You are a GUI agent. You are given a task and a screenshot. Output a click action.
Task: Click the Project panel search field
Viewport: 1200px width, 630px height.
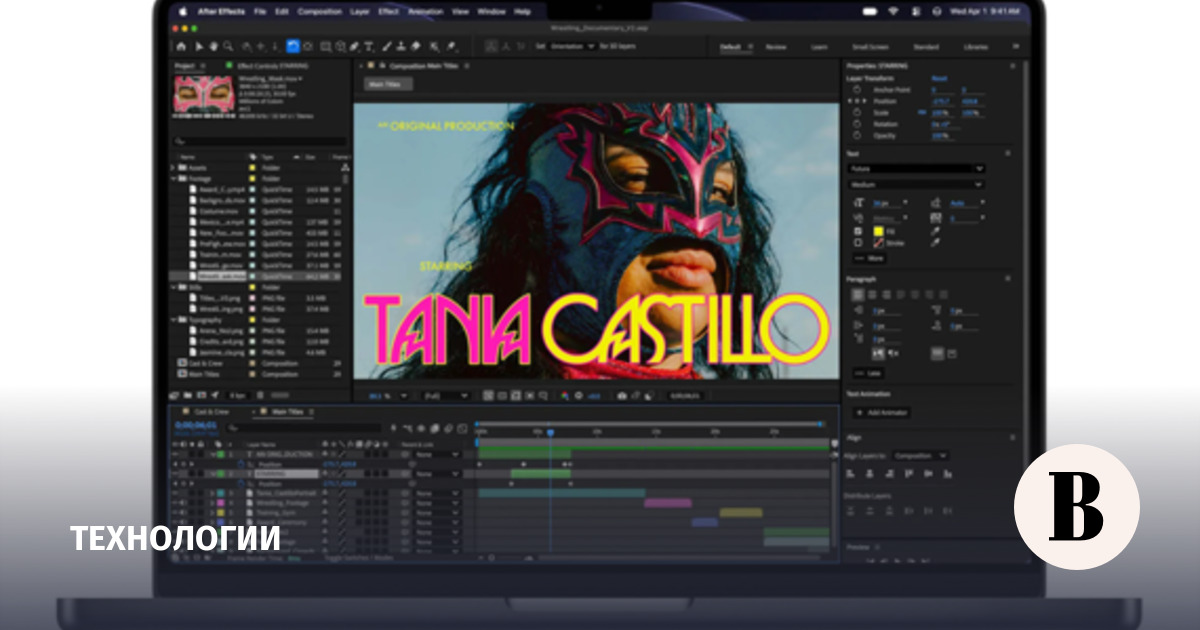click(261, 142)
